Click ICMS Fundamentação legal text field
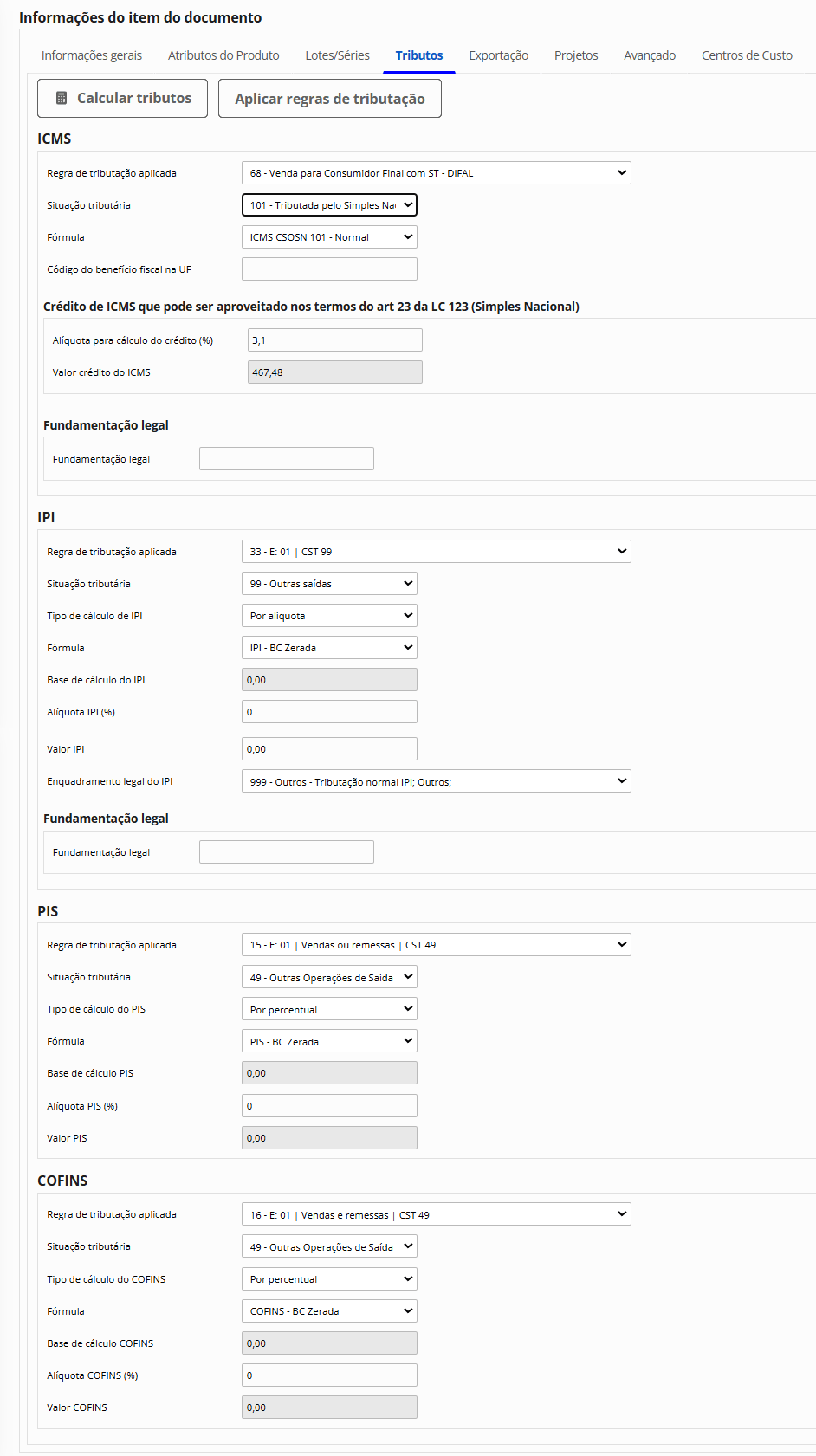816x1456 pixels. [286, 459]
